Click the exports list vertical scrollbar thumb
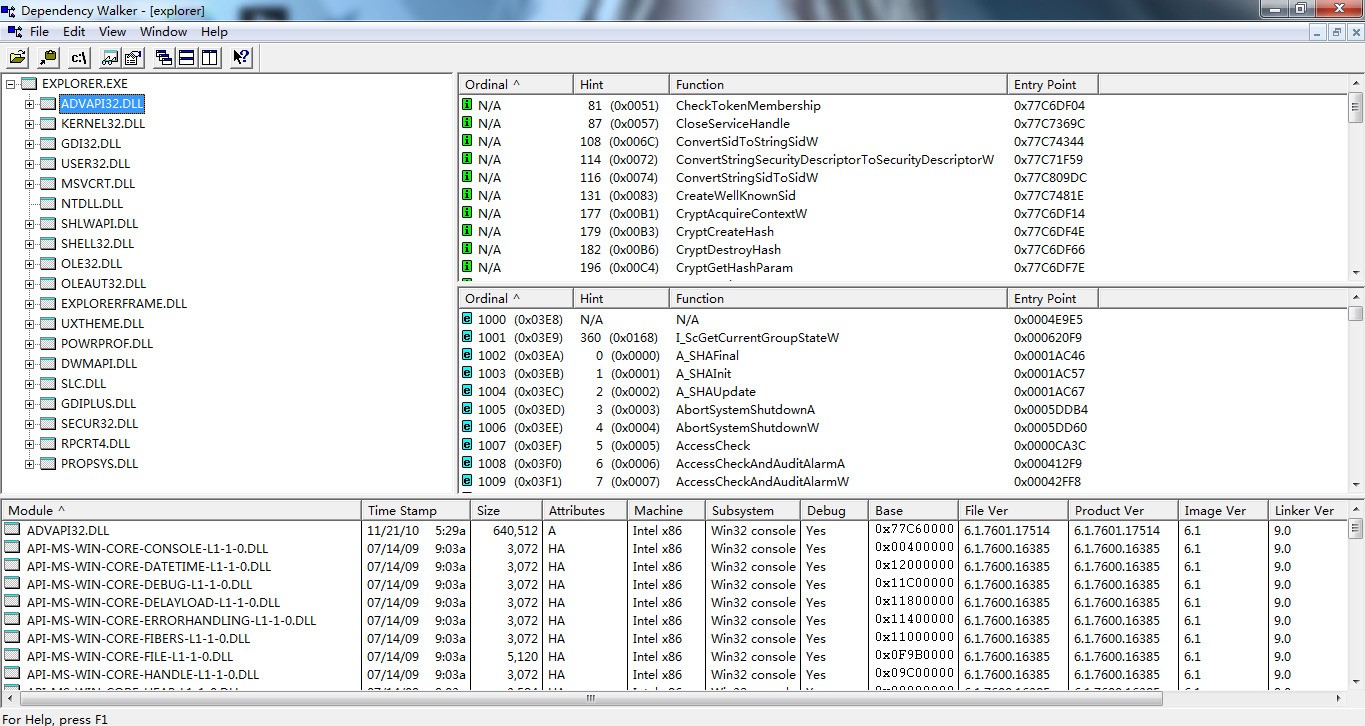Viewport: 1365px width, 726px height. pos(1356,314)
